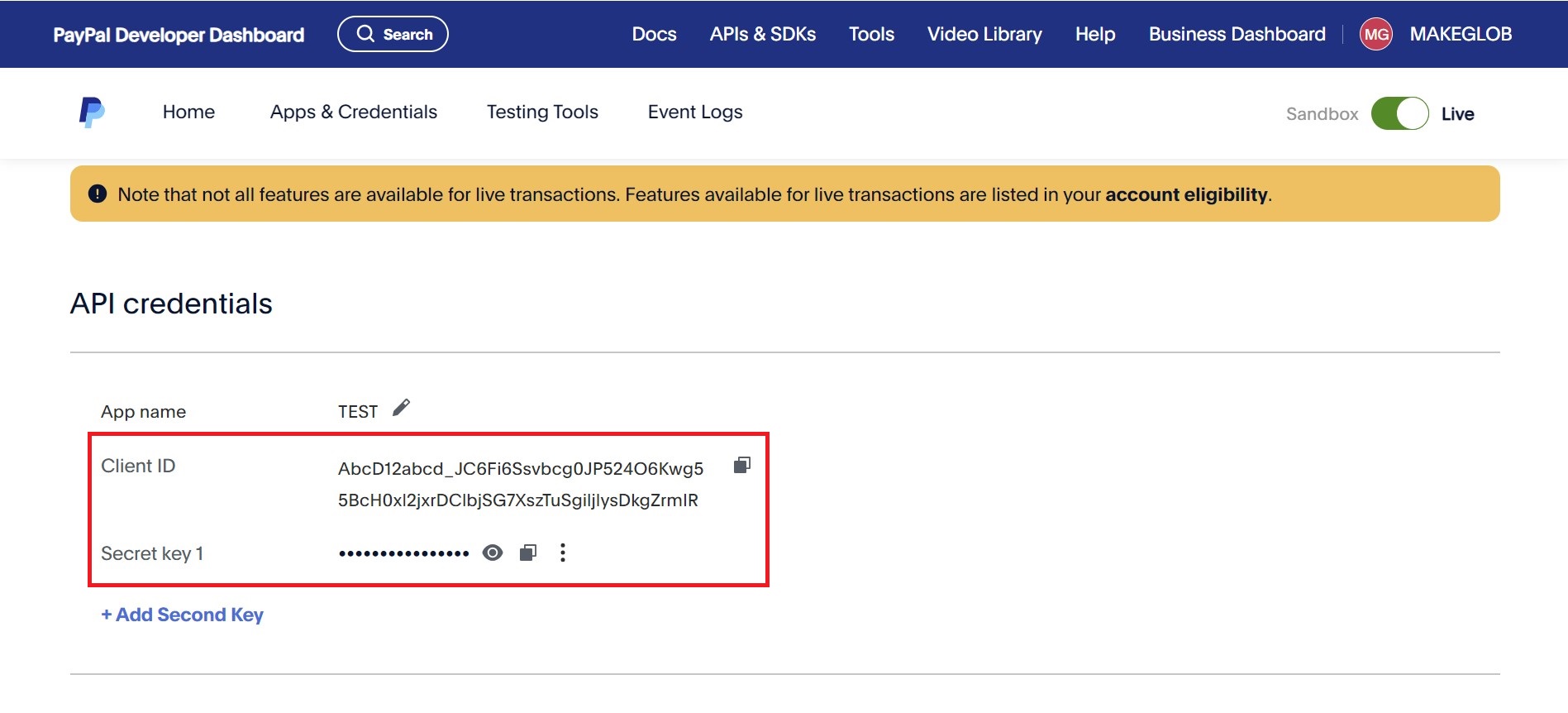Open APIs & SDKs menu
Screen dimensions: 1568x713
[762, 34]
